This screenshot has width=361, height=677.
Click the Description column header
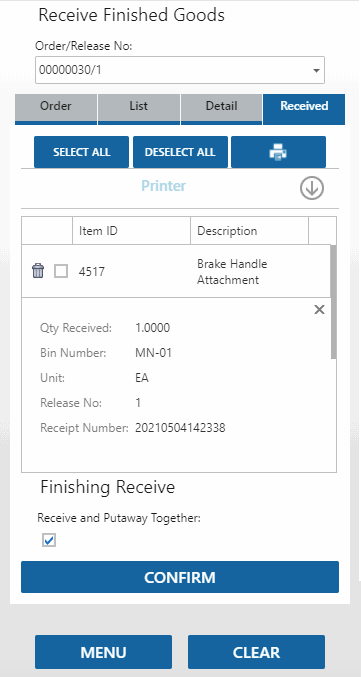coord(249,231)
